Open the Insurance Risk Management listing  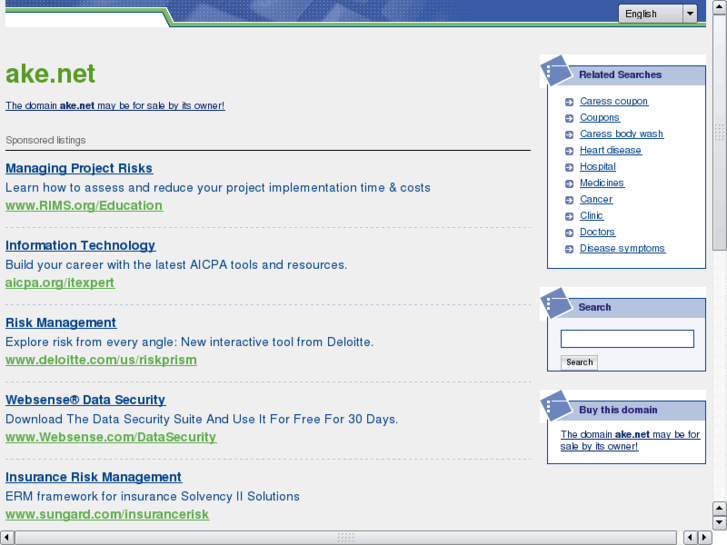(93, 477)
